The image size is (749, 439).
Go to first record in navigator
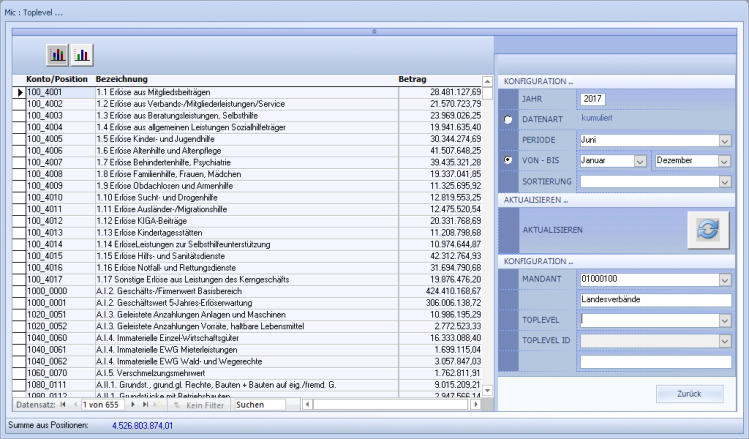(63, 405)
